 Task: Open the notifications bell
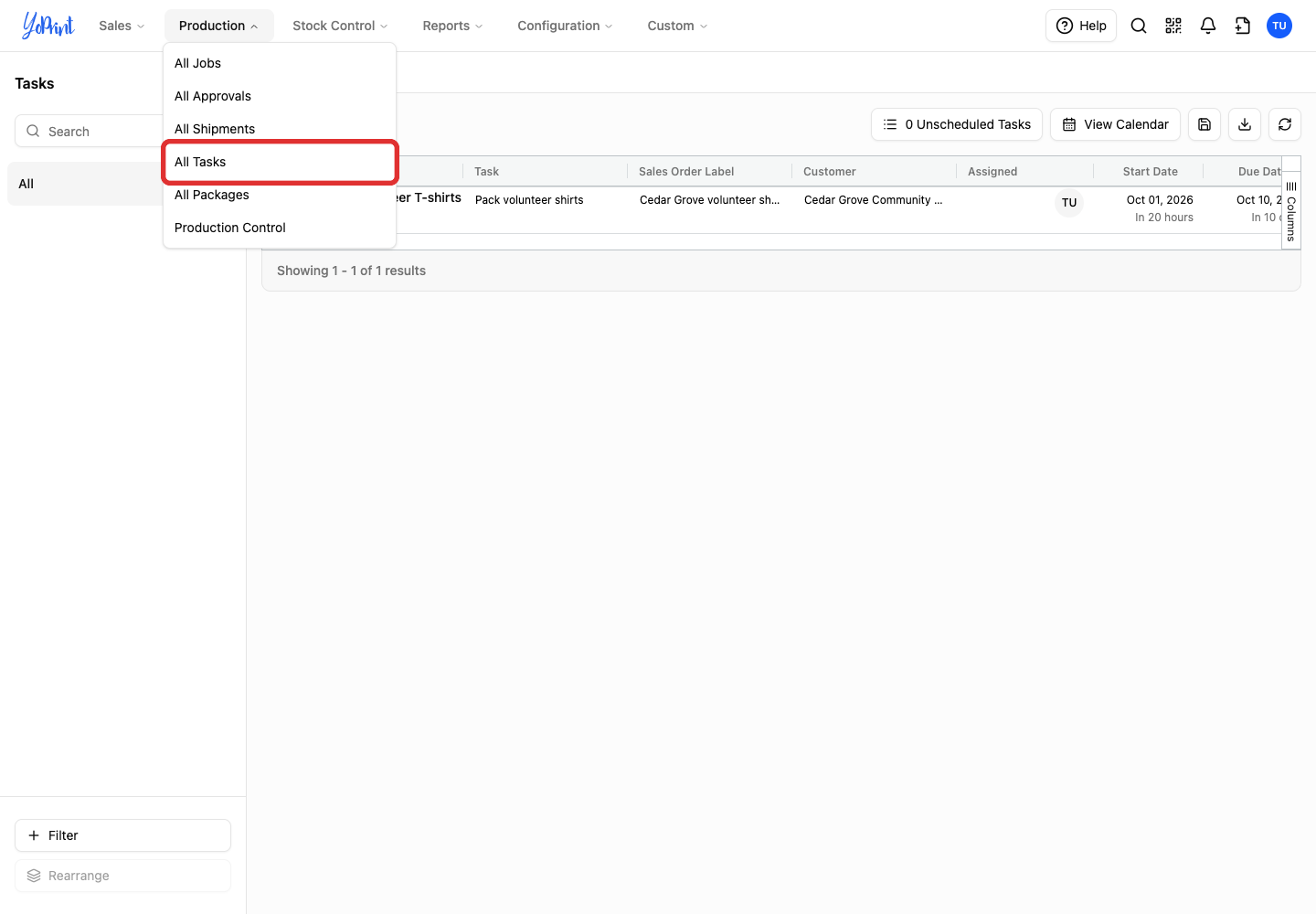(x=1208, y=26)
